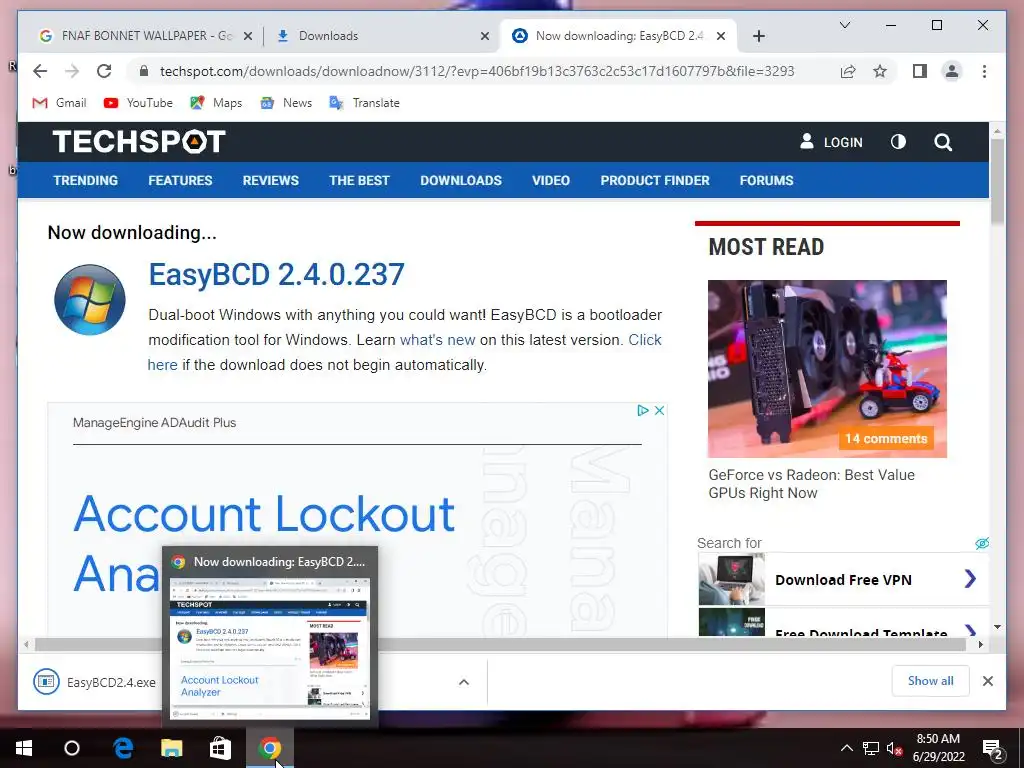Click Download Free VPN ad item
Screen dimensions: 1024x768
pyautogui.click(x=843, y=579)
